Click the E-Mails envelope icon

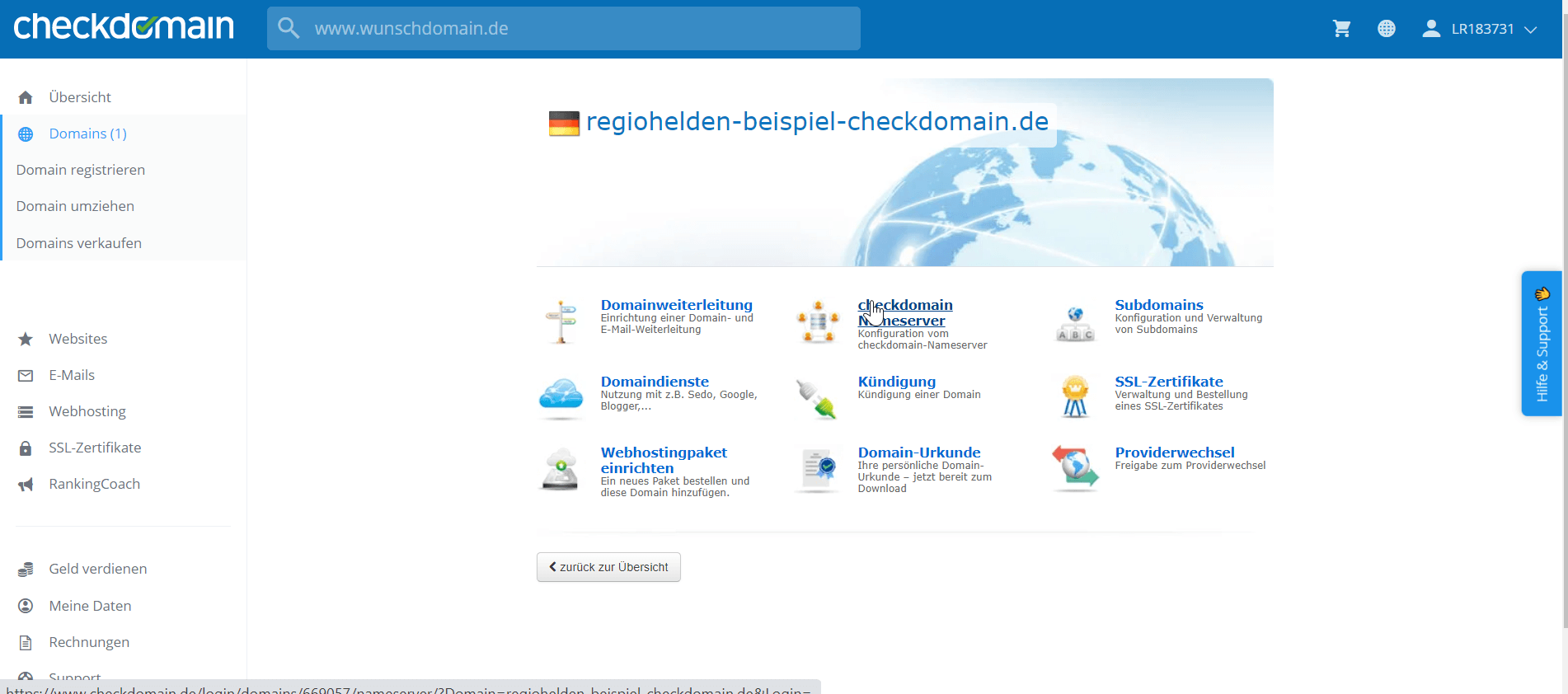coord(26,375)
